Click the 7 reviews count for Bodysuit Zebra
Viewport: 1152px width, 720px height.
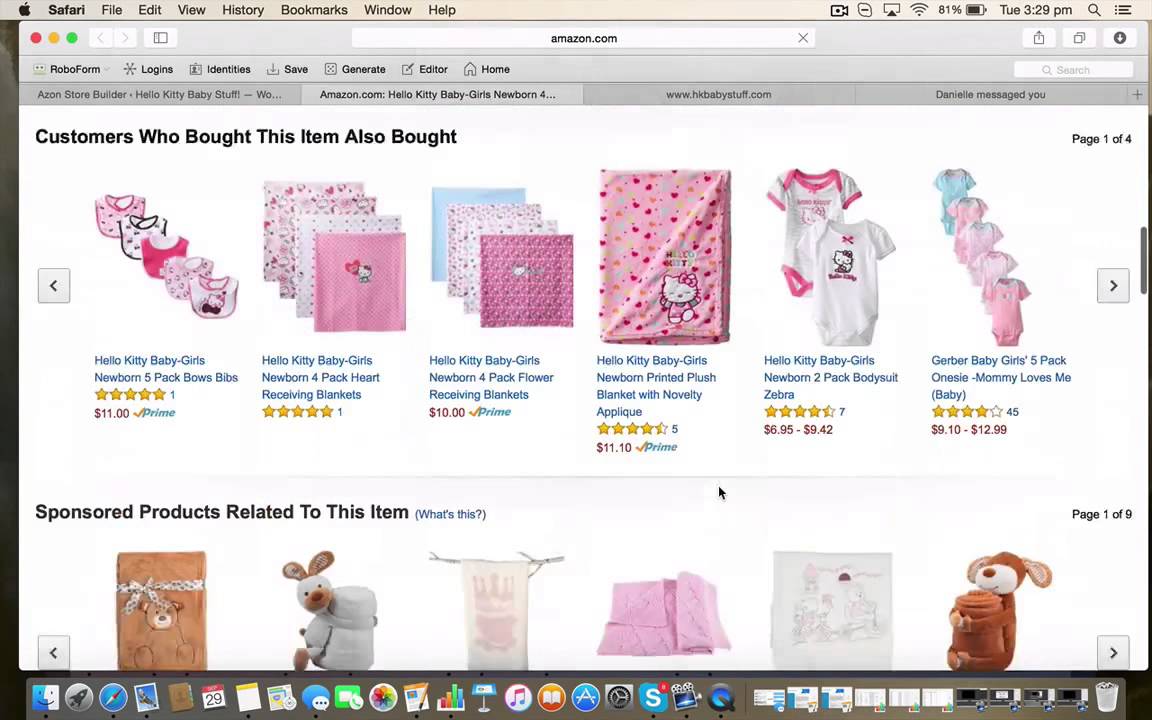click(842, 412)
